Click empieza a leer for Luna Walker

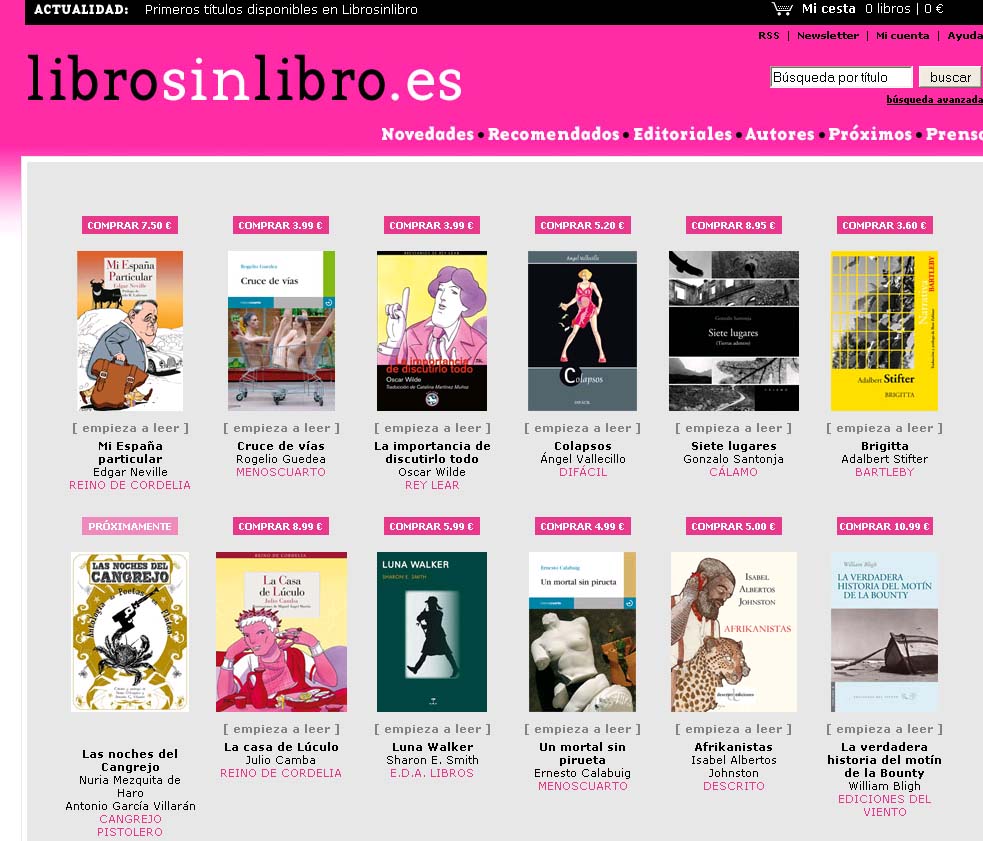pos(432,729)
